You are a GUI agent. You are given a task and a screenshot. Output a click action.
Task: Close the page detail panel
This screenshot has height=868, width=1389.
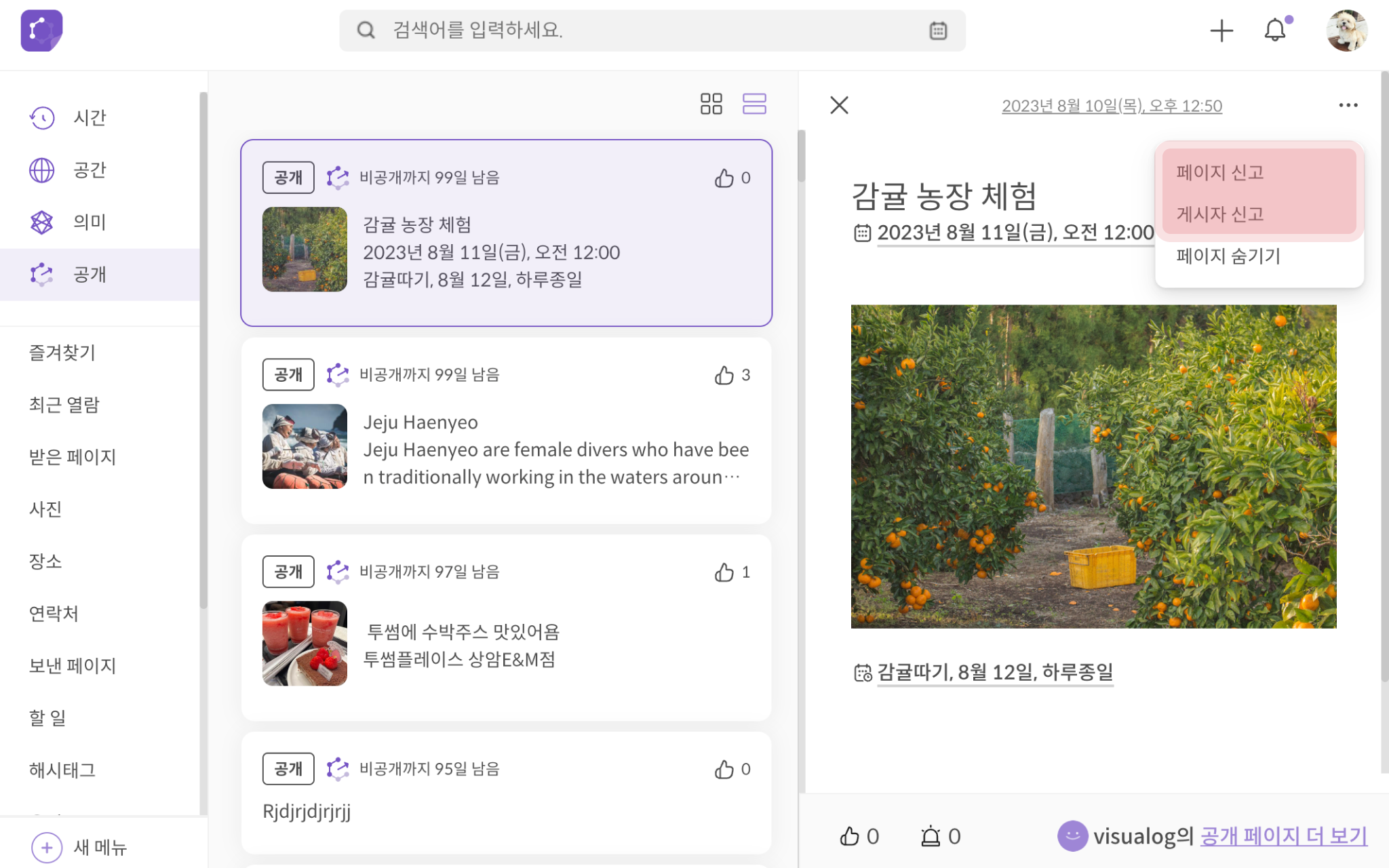coord(839,105)
